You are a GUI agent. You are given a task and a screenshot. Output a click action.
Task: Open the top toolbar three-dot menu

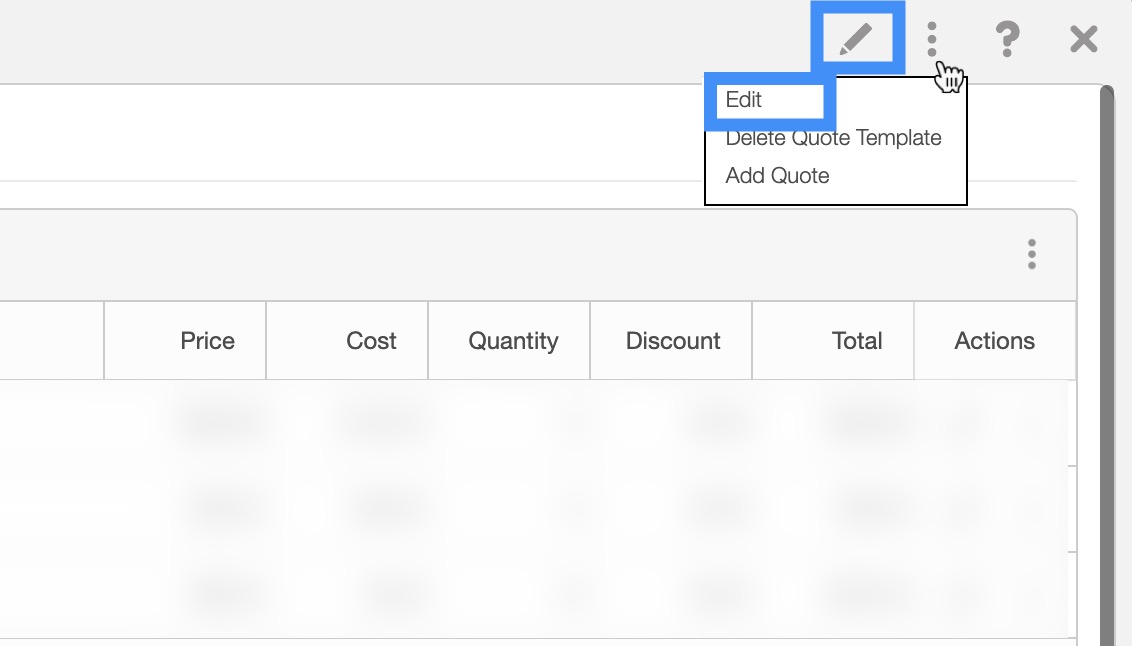(x=932, y=39)
